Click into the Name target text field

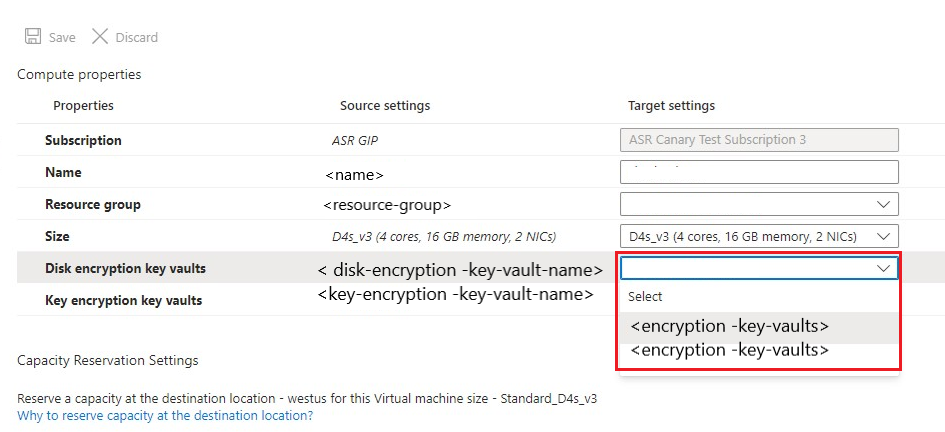coord(759,172)
